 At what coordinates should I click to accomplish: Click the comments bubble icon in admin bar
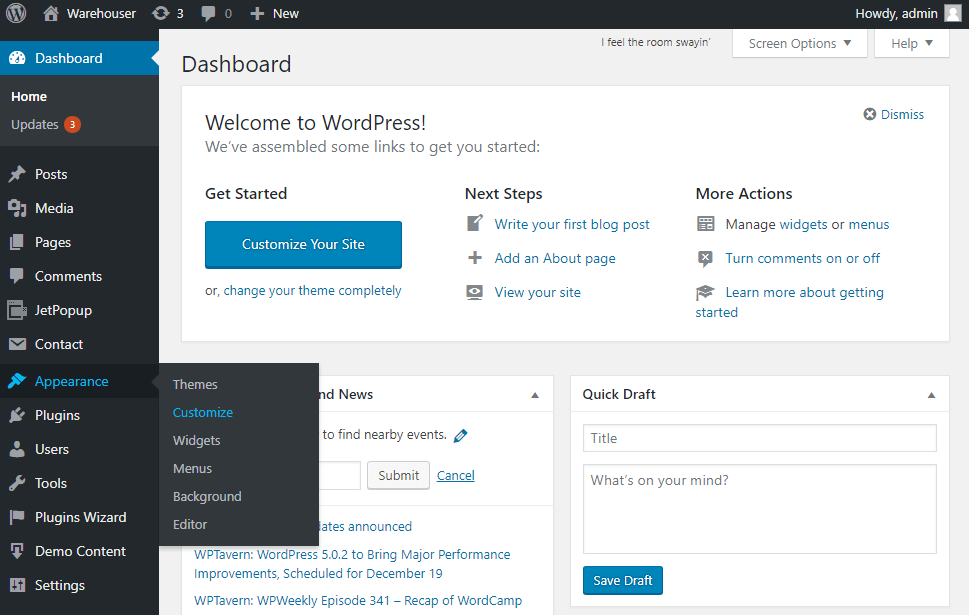(x=208, y=14)
